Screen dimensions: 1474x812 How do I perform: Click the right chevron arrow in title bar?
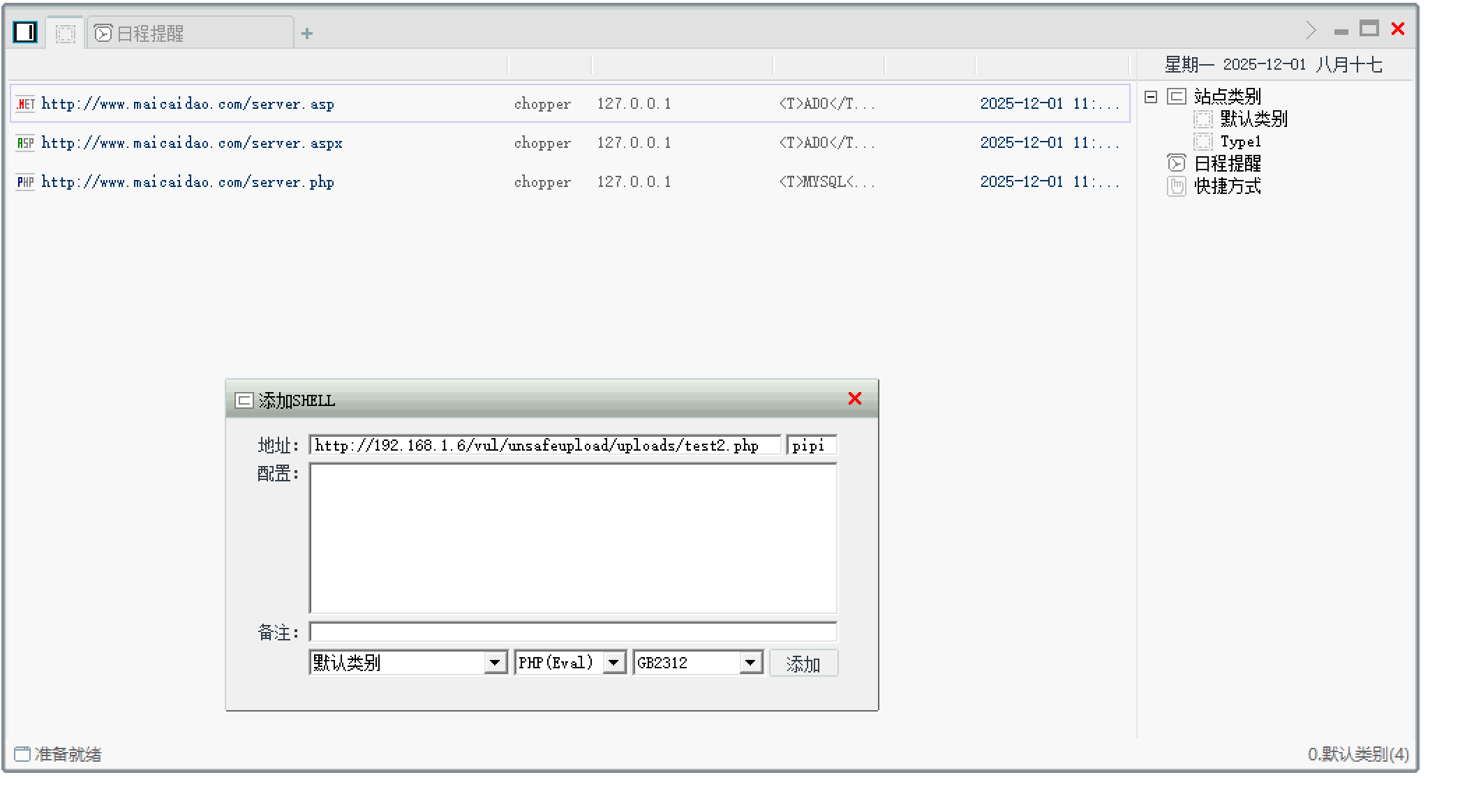pyautogui.click(x=1311, y=30)
